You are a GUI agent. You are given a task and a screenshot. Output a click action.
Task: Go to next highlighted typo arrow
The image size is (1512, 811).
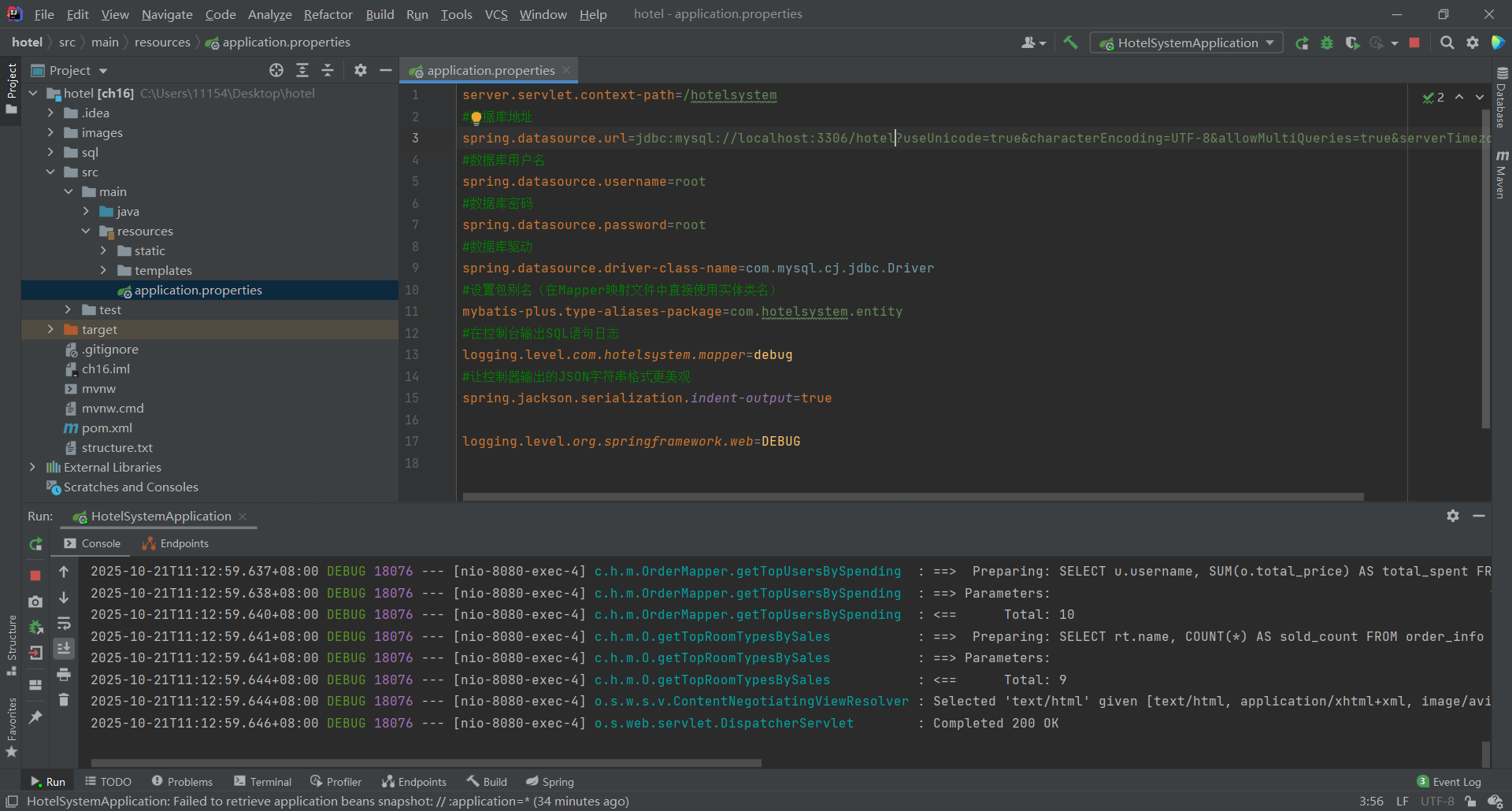point(1480,97)
